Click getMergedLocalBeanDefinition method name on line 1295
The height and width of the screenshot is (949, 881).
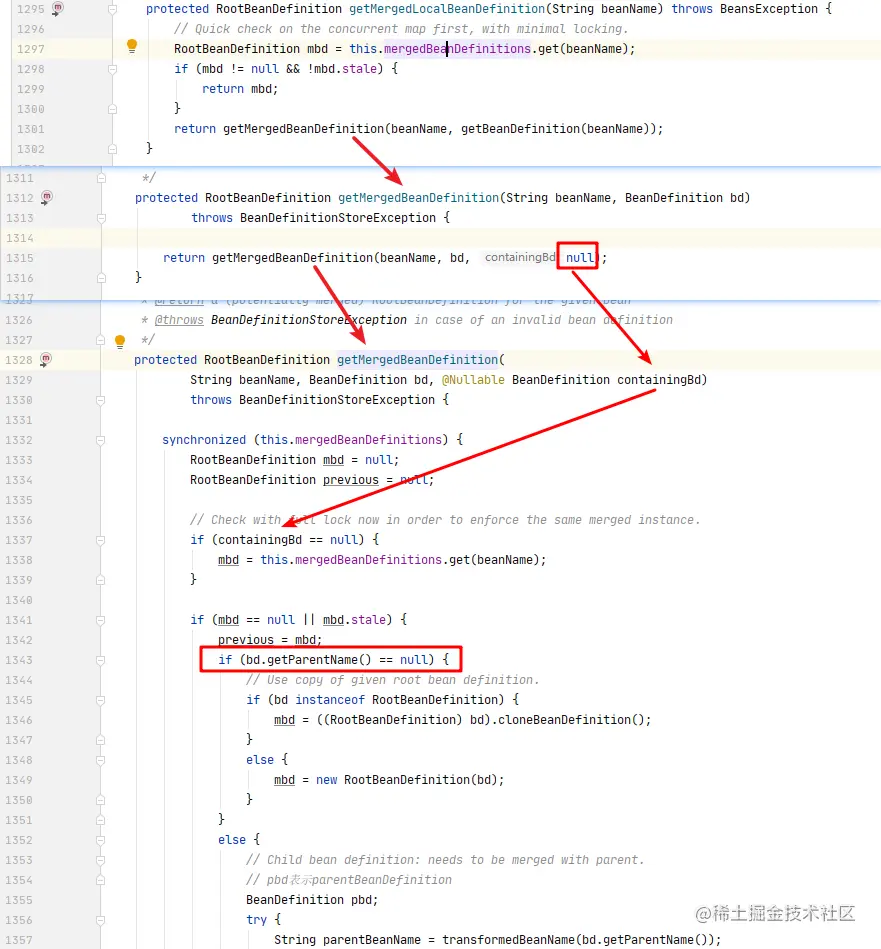pyautogui.click(x=447, y=9)
